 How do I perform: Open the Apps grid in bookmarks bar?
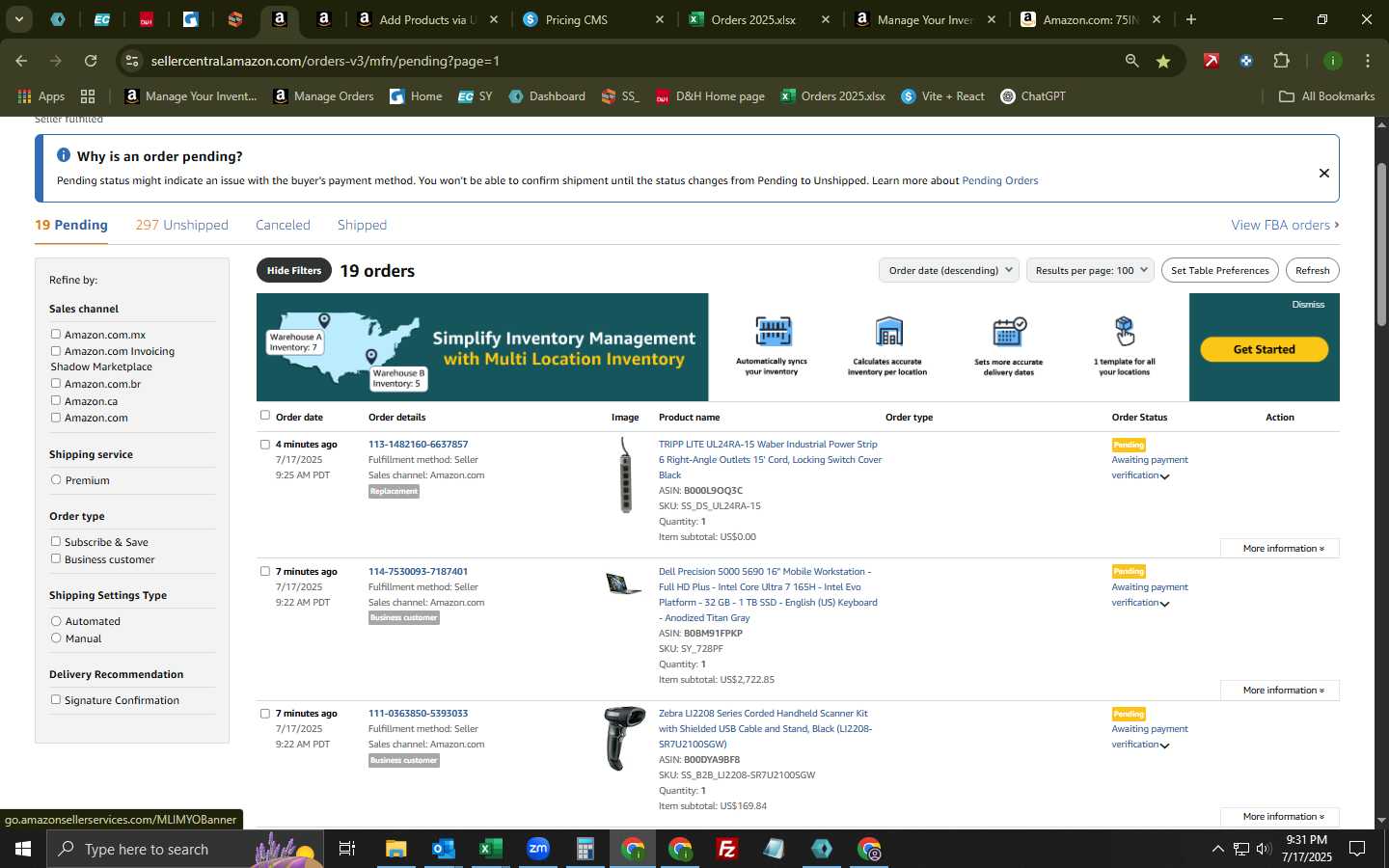click(x=41, y=96)
